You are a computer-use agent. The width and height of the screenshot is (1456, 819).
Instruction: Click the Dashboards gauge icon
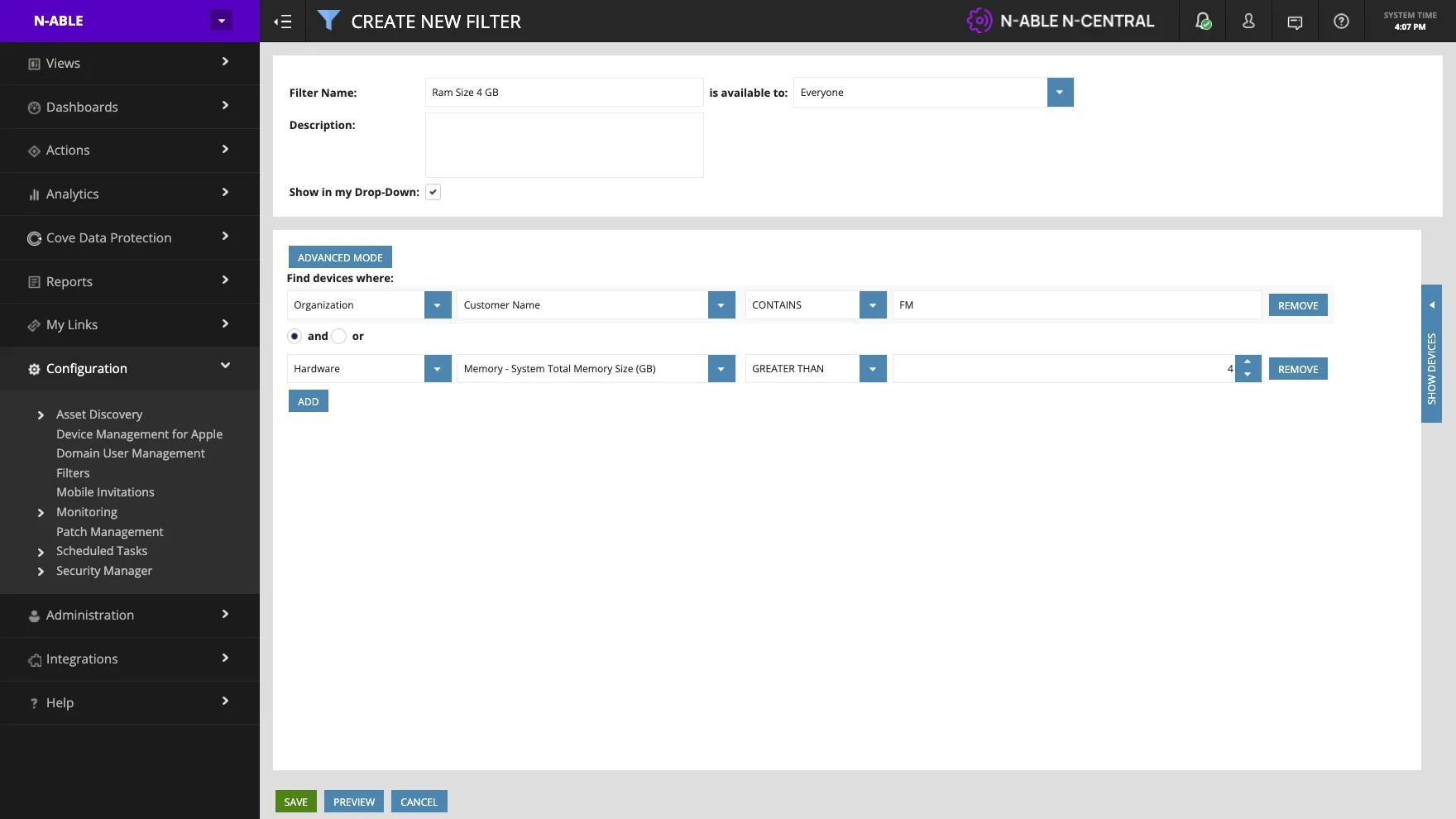(34, 108)
